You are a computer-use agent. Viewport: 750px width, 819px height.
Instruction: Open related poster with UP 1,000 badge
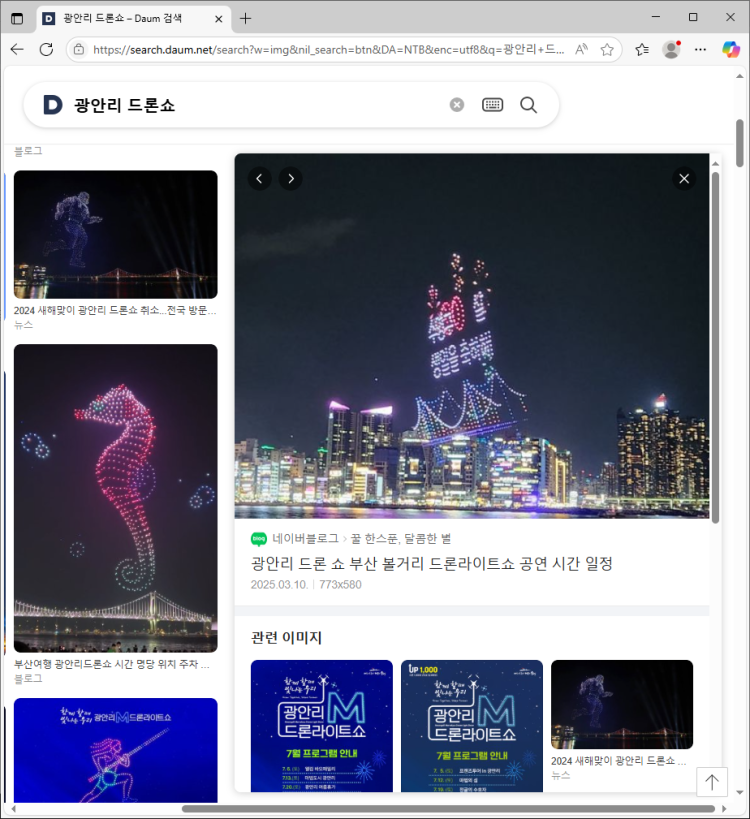click(472, 726)
